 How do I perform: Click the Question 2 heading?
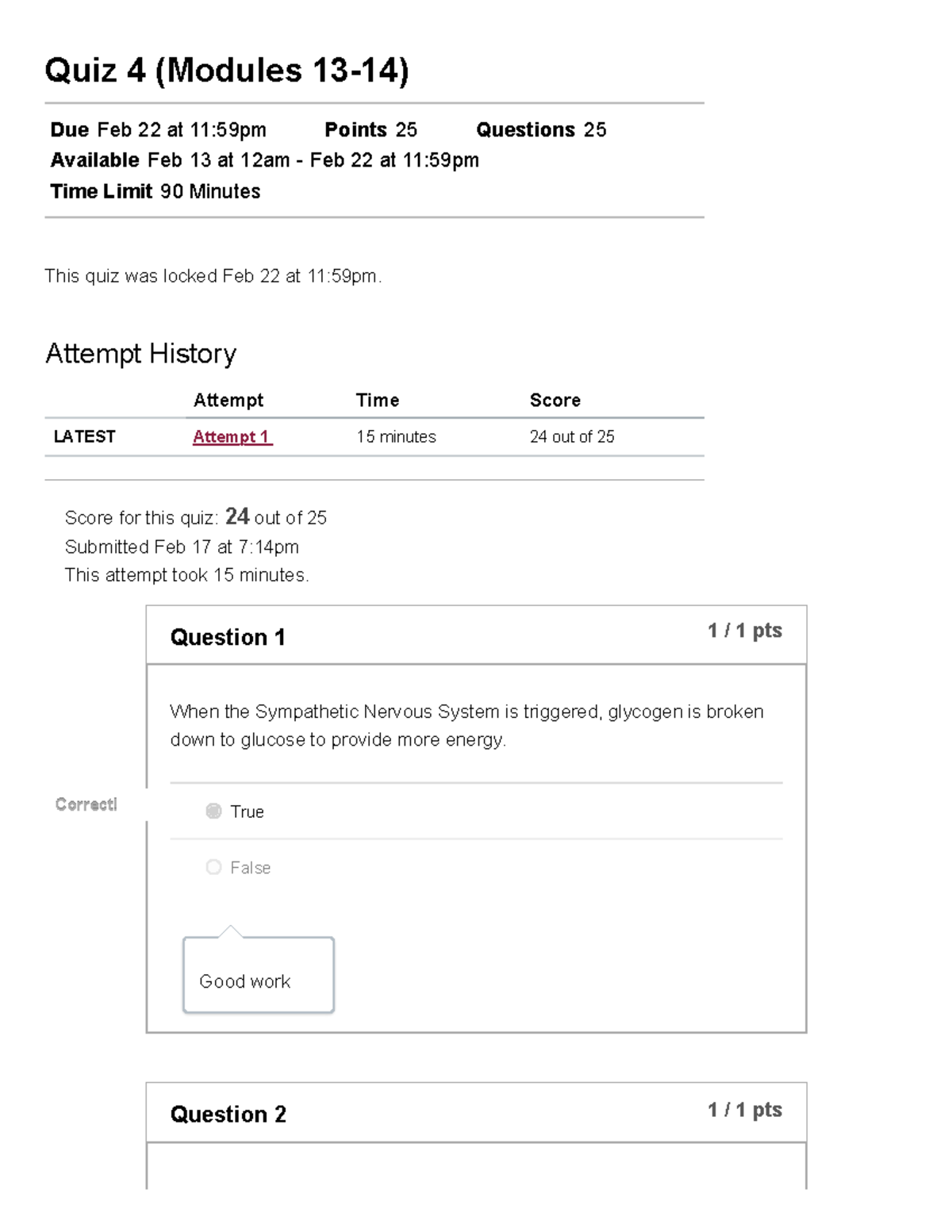tap(228, 1114)
